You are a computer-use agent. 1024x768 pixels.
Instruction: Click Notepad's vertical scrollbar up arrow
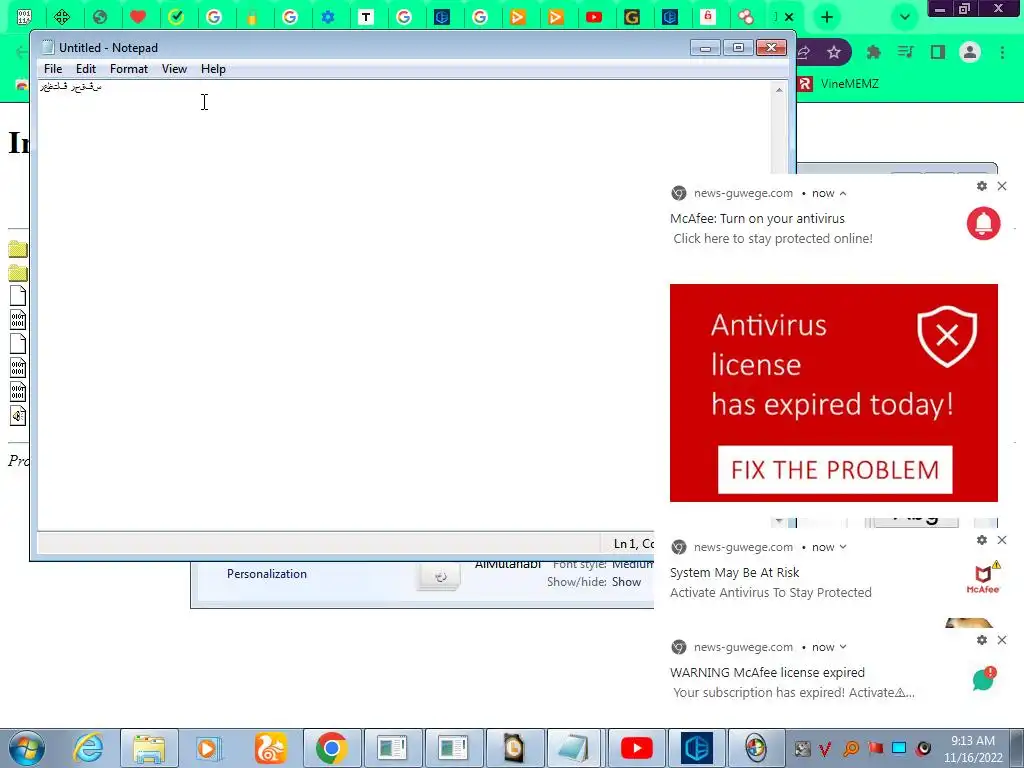click(x=779, y=89)
